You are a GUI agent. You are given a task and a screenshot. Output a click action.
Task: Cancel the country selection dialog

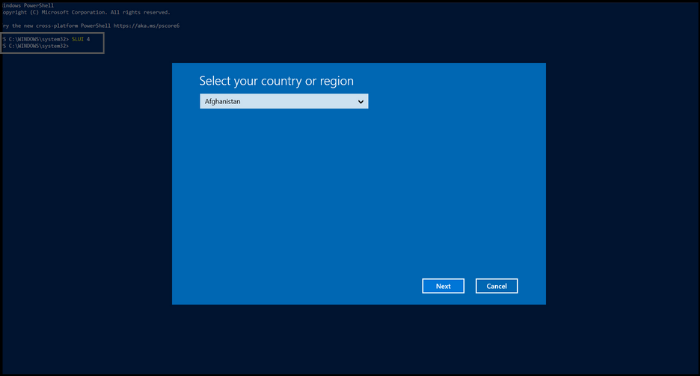[496, 286]
